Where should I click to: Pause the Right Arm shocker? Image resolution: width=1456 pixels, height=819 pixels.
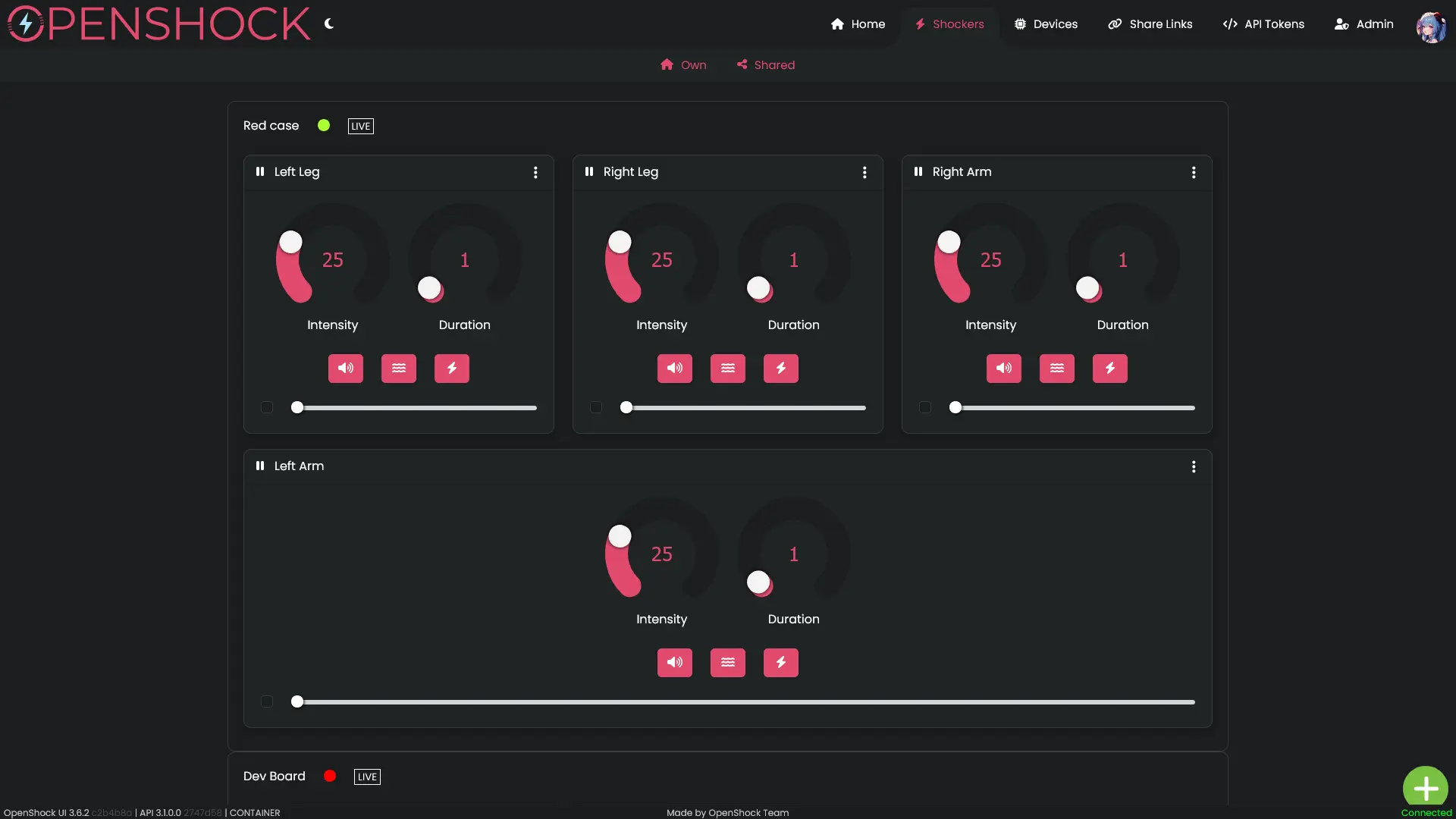[x=918, y=171]
